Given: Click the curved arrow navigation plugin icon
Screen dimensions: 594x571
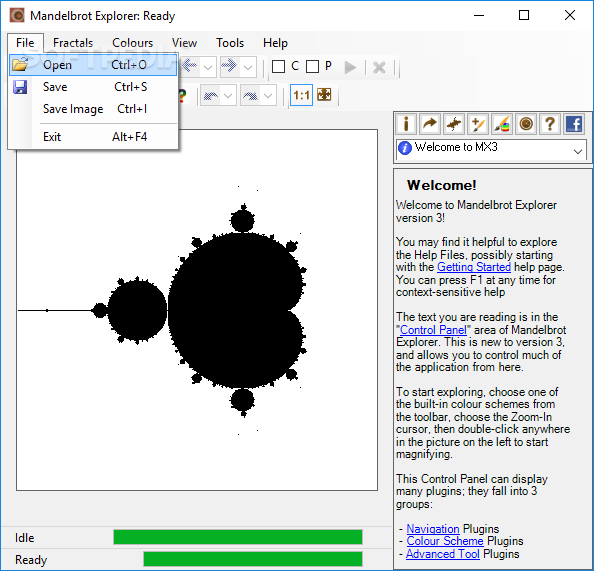Looking at the screenshot, I should click(x=430, y=124).
